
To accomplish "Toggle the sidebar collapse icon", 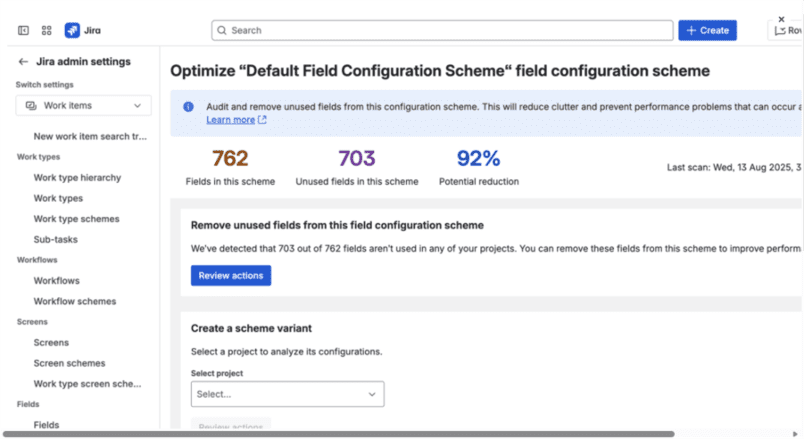I will [23, 31].
